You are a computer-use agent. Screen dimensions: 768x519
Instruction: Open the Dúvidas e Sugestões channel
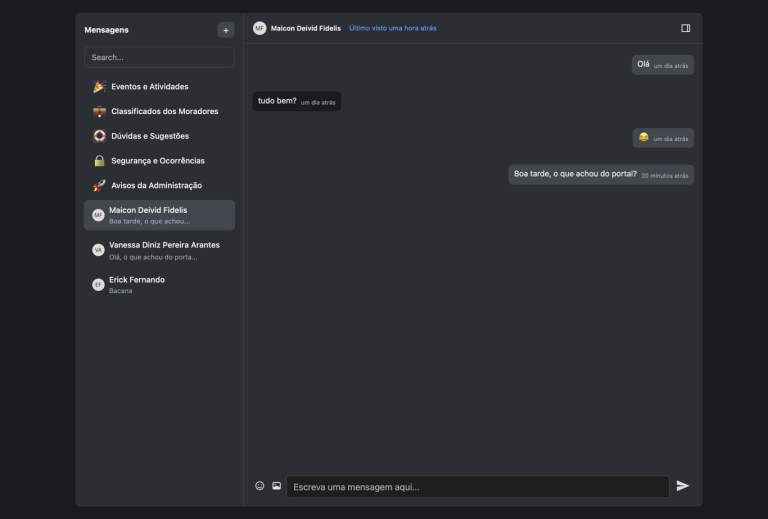[x=150, y=136]
